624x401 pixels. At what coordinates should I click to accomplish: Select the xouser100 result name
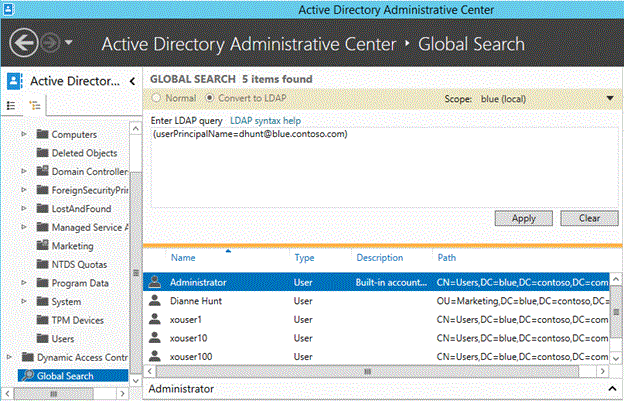[x=191, y=356]
